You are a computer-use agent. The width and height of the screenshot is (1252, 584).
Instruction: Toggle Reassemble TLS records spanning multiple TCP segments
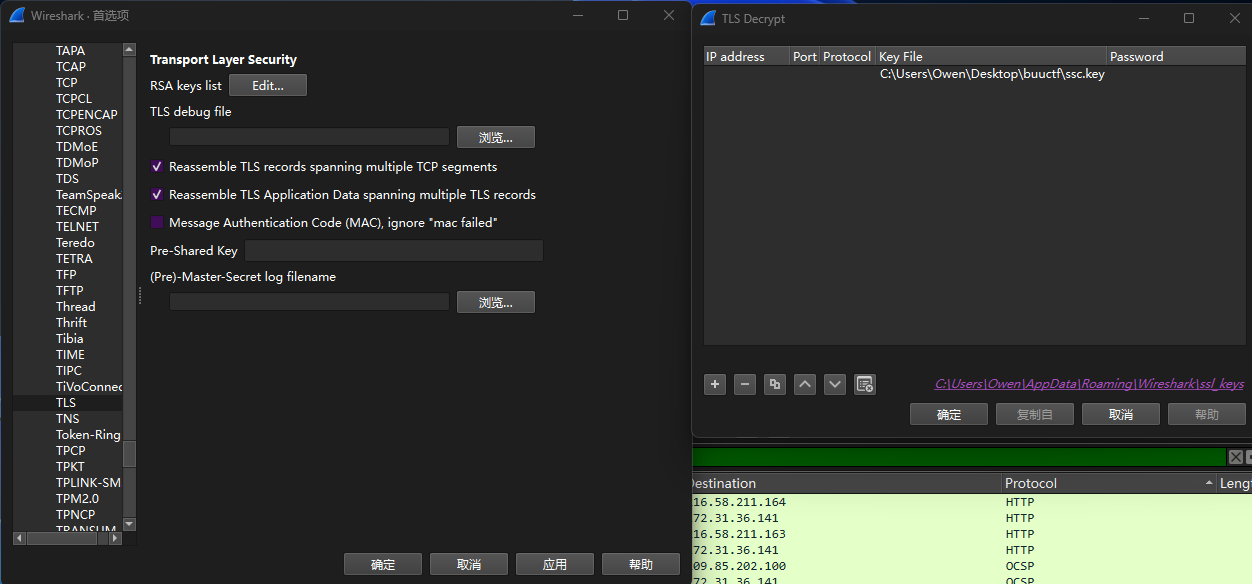[157, 167]
